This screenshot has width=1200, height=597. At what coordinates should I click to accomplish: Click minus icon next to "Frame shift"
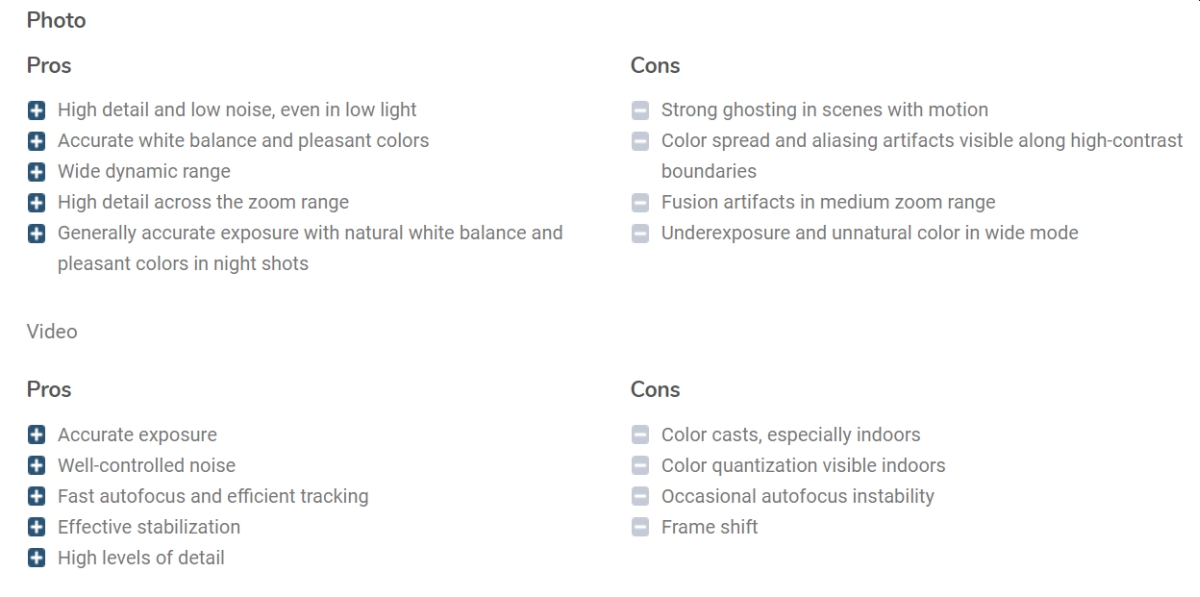tap(640, 527)
